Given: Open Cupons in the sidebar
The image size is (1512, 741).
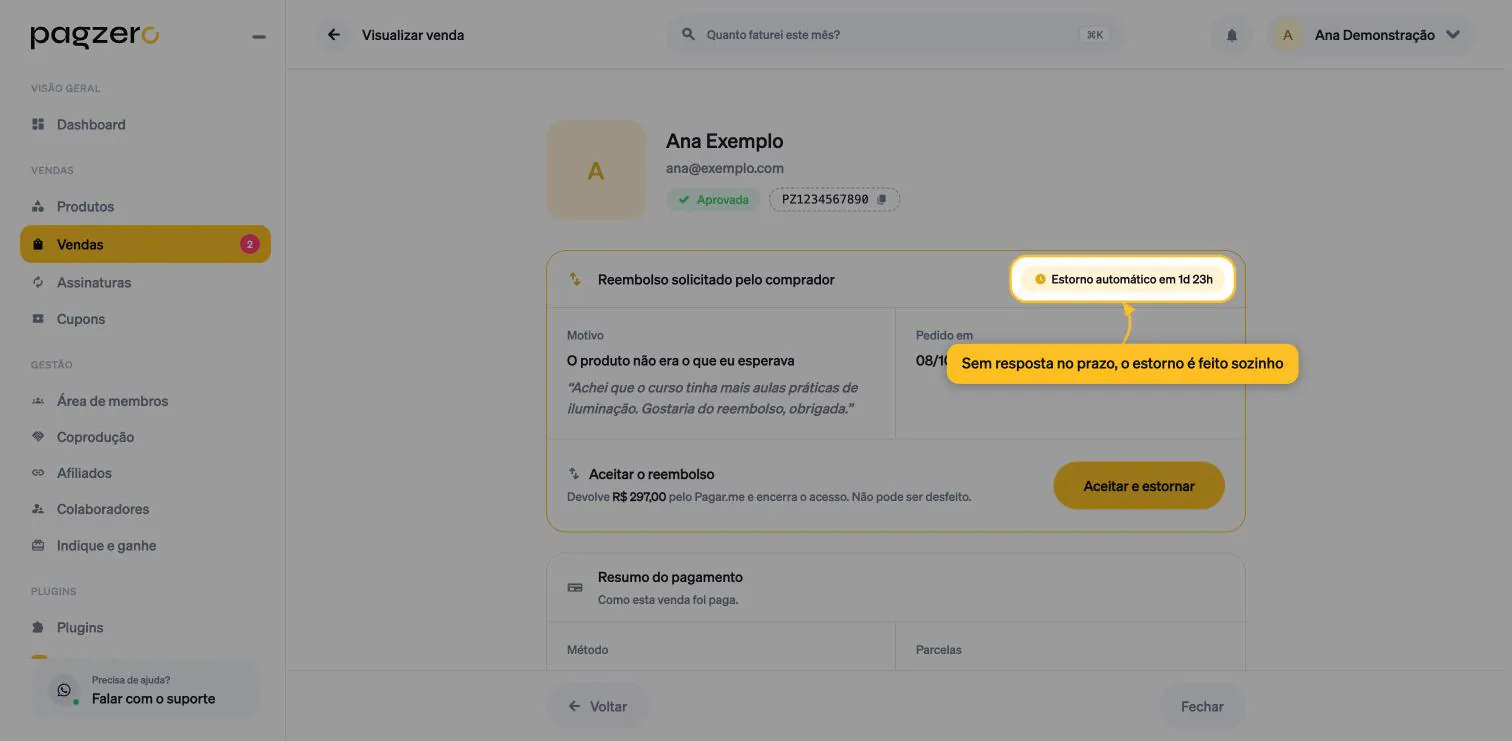Looking at the screenshot, I should tap(145, 320).
